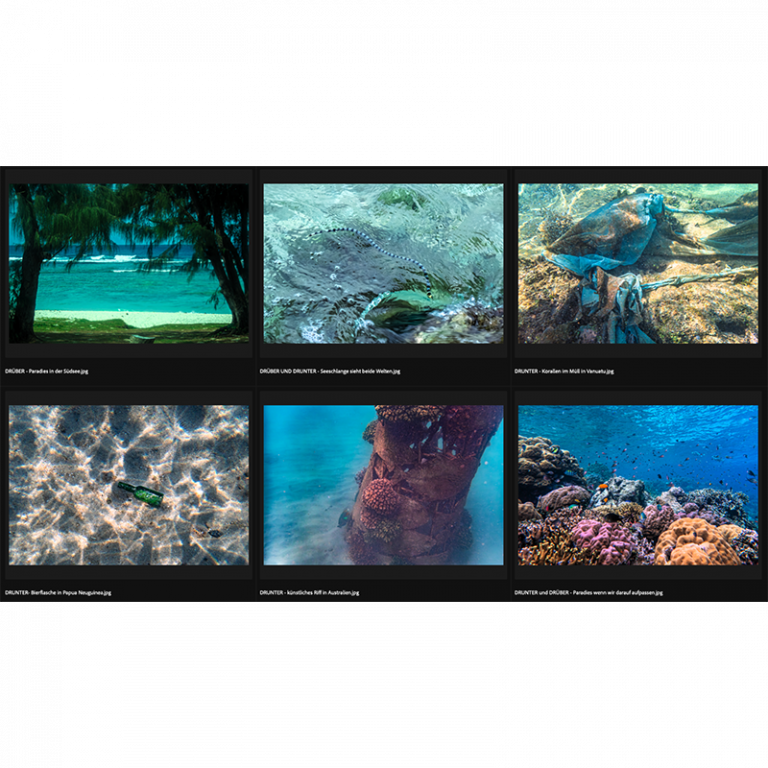Image resolution: width=768 pixels, height=768 pixels.
Task: Click the white sand strip in the beach photo
Action: (x=132, y=318)
